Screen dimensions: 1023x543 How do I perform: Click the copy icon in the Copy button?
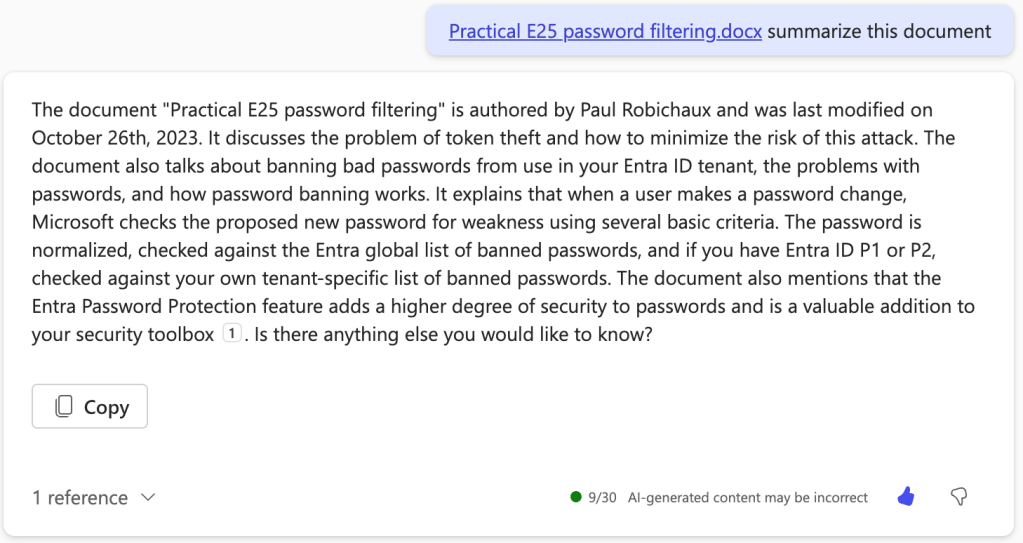(64, 407)
